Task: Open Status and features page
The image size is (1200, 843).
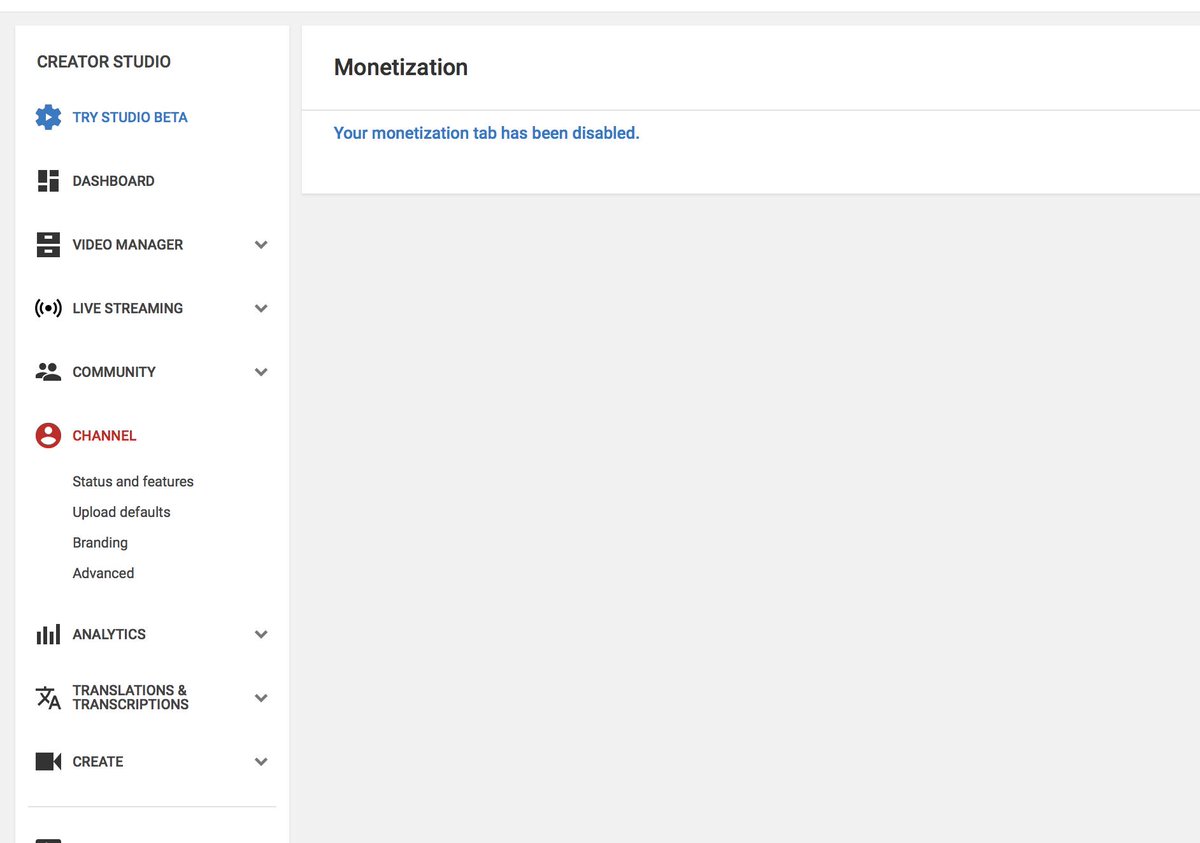Action: point(133,482)
